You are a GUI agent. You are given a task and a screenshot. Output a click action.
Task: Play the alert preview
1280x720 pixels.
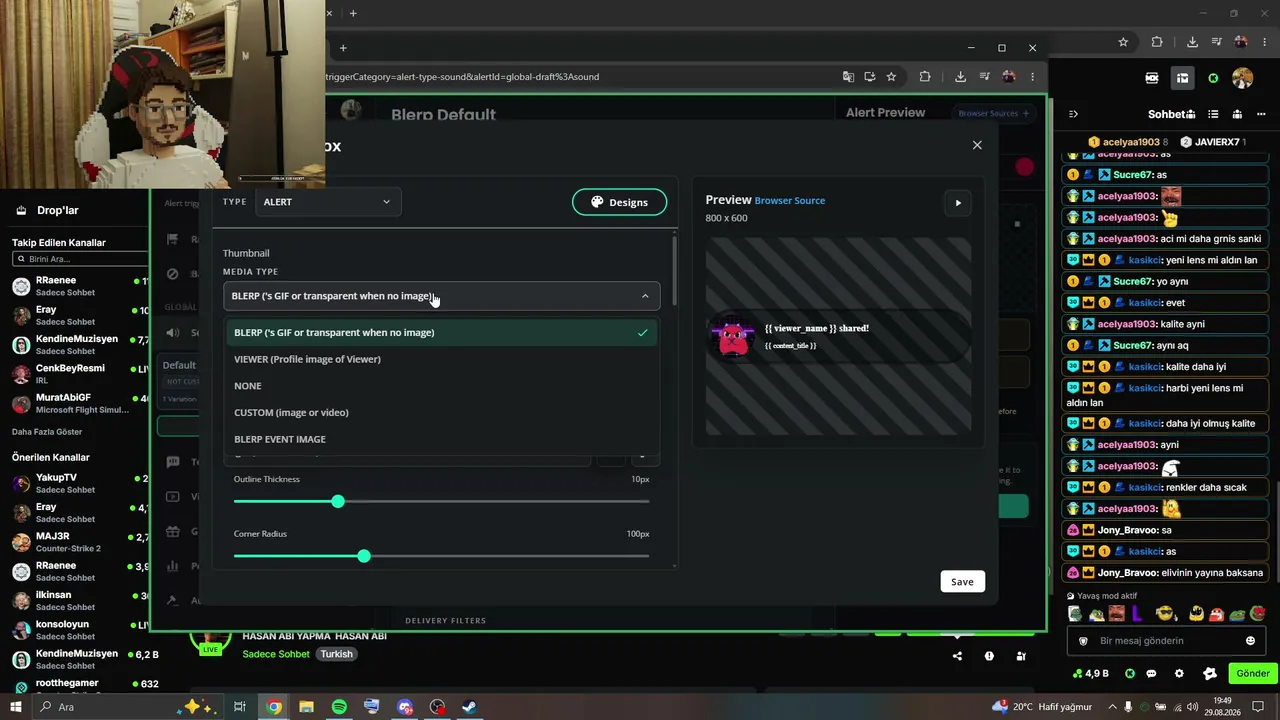click(958, 203)
